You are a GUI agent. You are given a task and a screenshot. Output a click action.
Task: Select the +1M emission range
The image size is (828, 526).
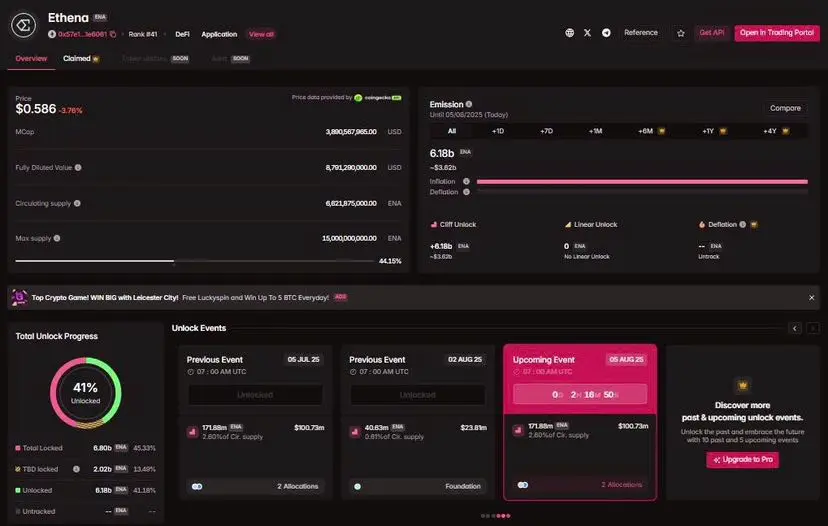(x=596, y=131)
